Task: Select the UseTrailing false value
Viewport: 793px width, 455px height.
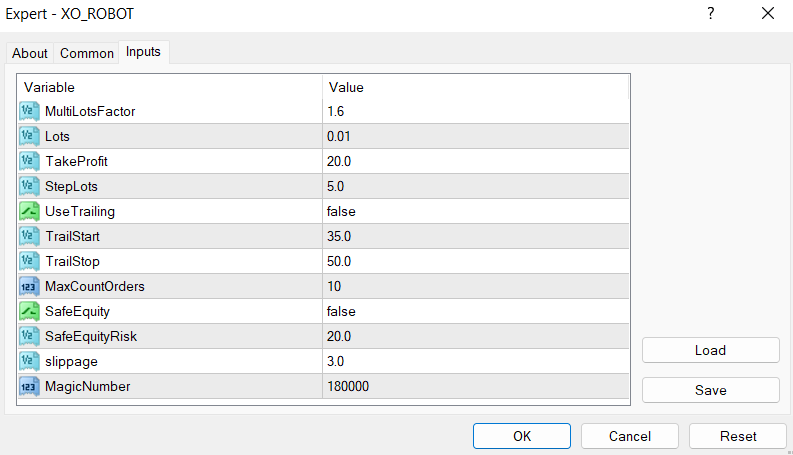Action: coord(341,211)
